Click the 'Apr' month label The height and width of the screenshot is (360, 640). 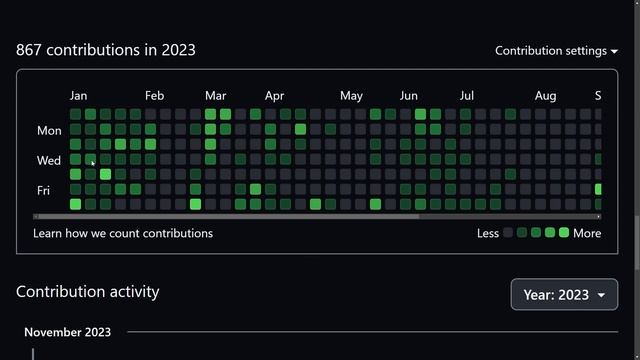tap(274, 96)
